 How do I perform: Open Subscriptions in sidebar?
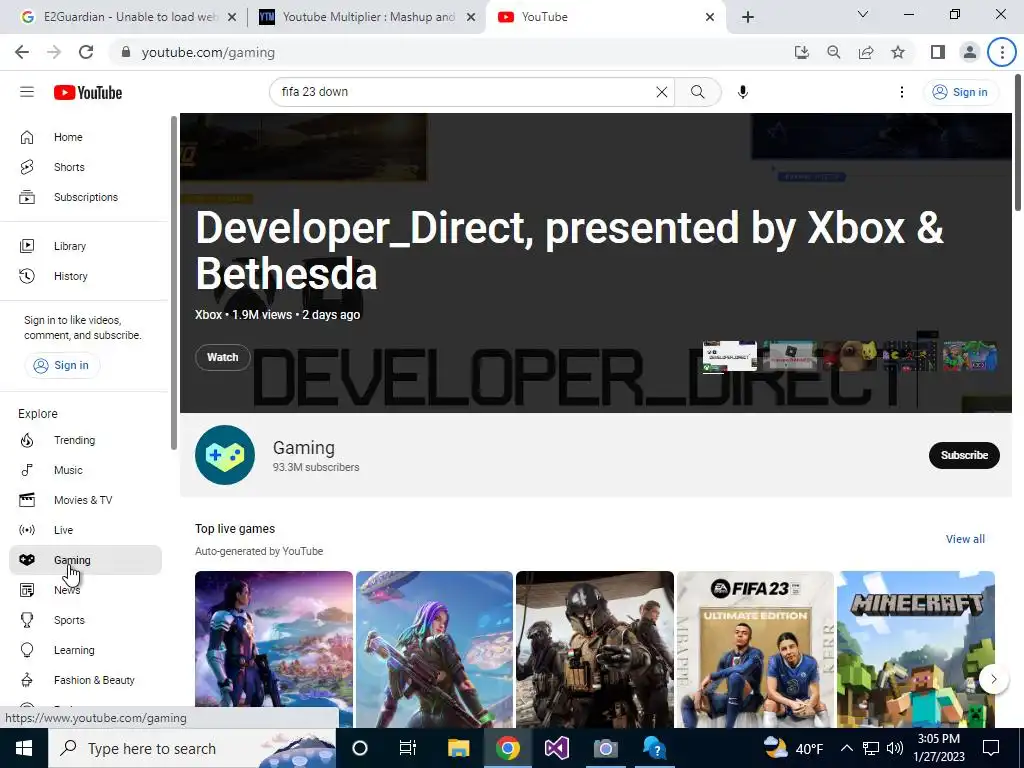85,197
